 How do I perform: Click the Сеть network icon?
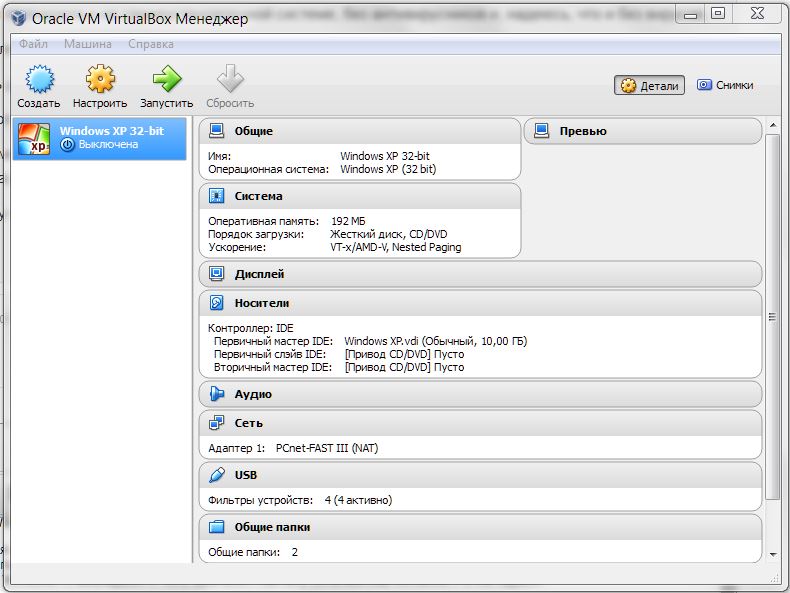(217, 423)
